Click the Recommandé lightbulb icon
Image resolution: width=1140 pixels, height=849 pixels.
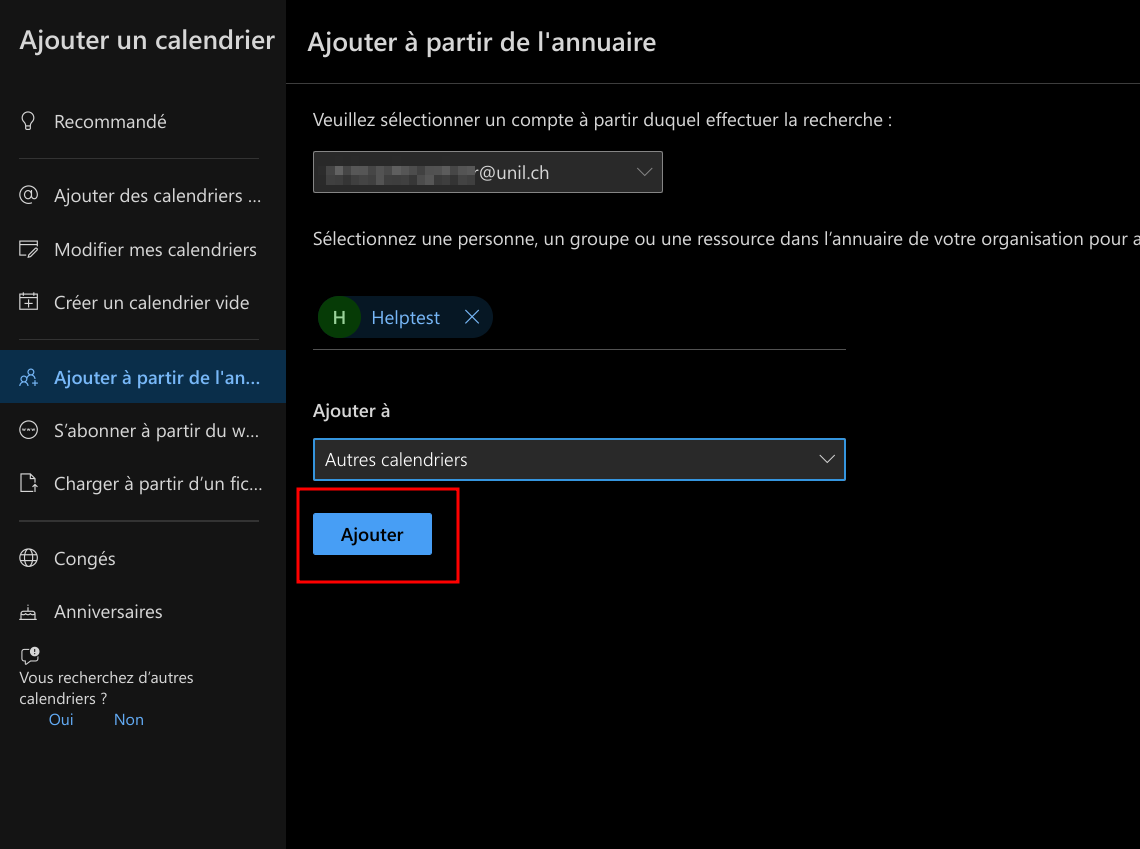29,121
